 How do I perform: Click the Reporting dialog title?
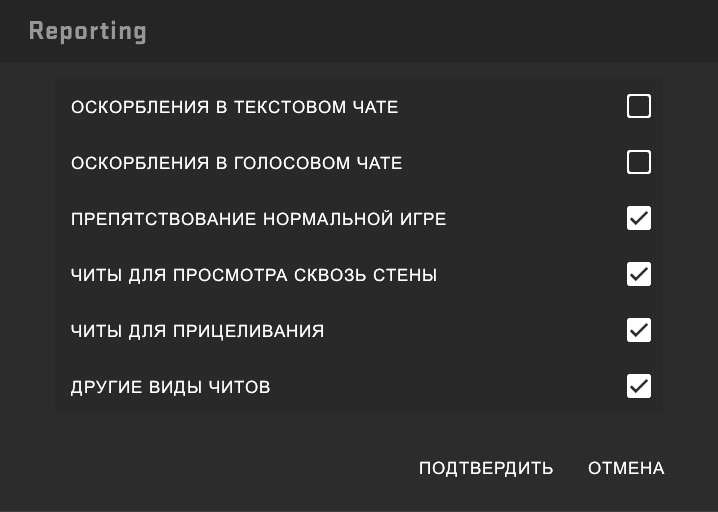87,31
